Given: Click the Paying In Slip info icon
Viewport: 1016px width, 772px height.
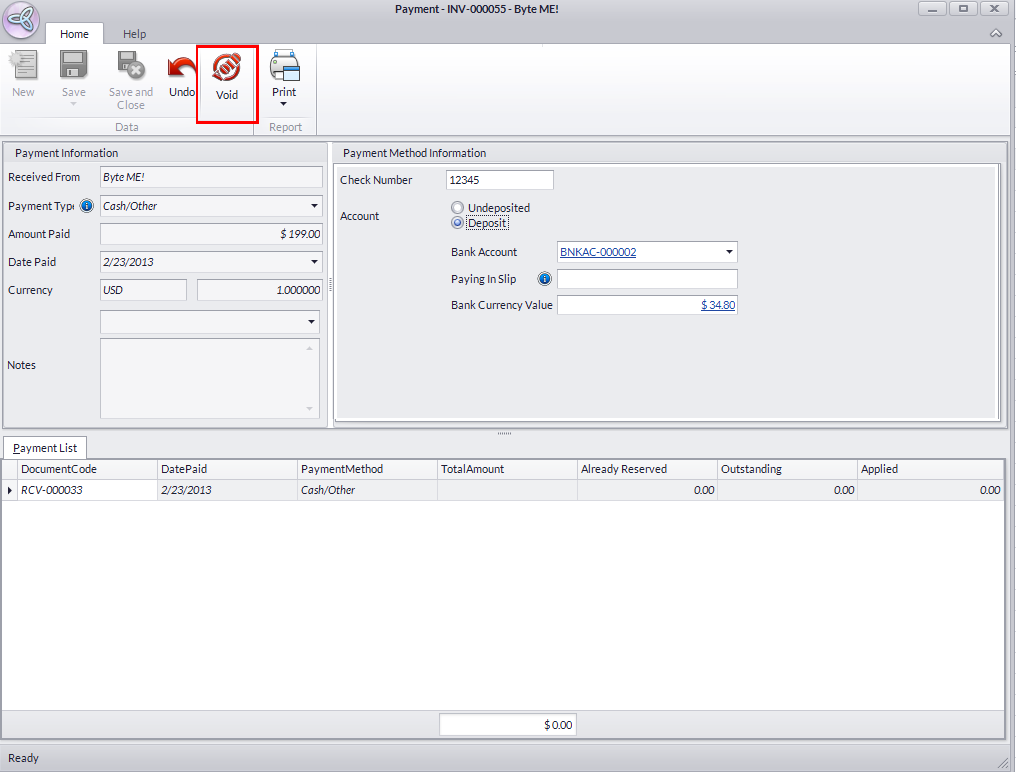Looking at the screenshot, I should pyautogui.click(x=545, y=279).
